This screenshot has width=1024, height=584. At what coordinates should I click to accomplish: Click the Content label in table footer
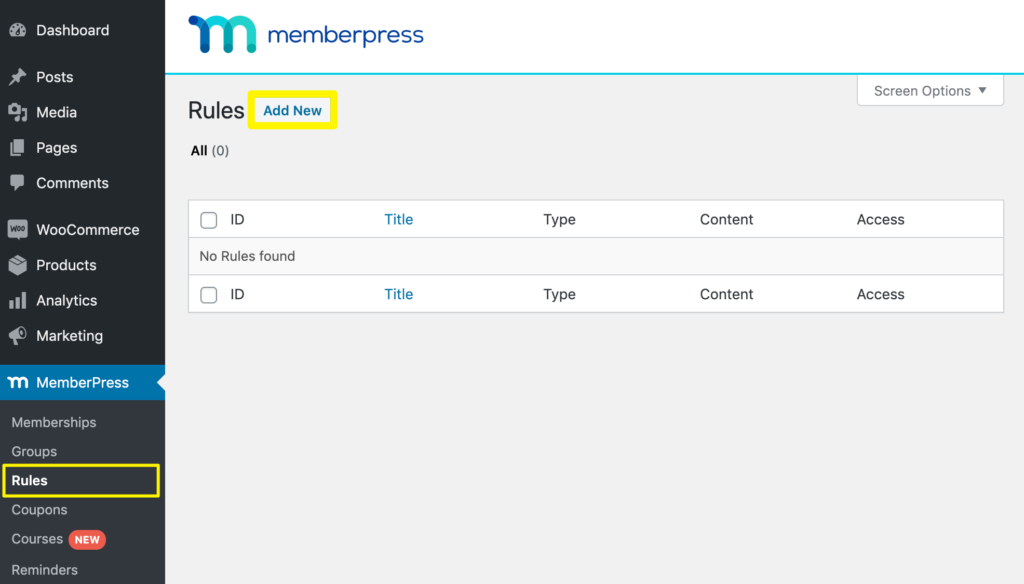coord(726,294)
